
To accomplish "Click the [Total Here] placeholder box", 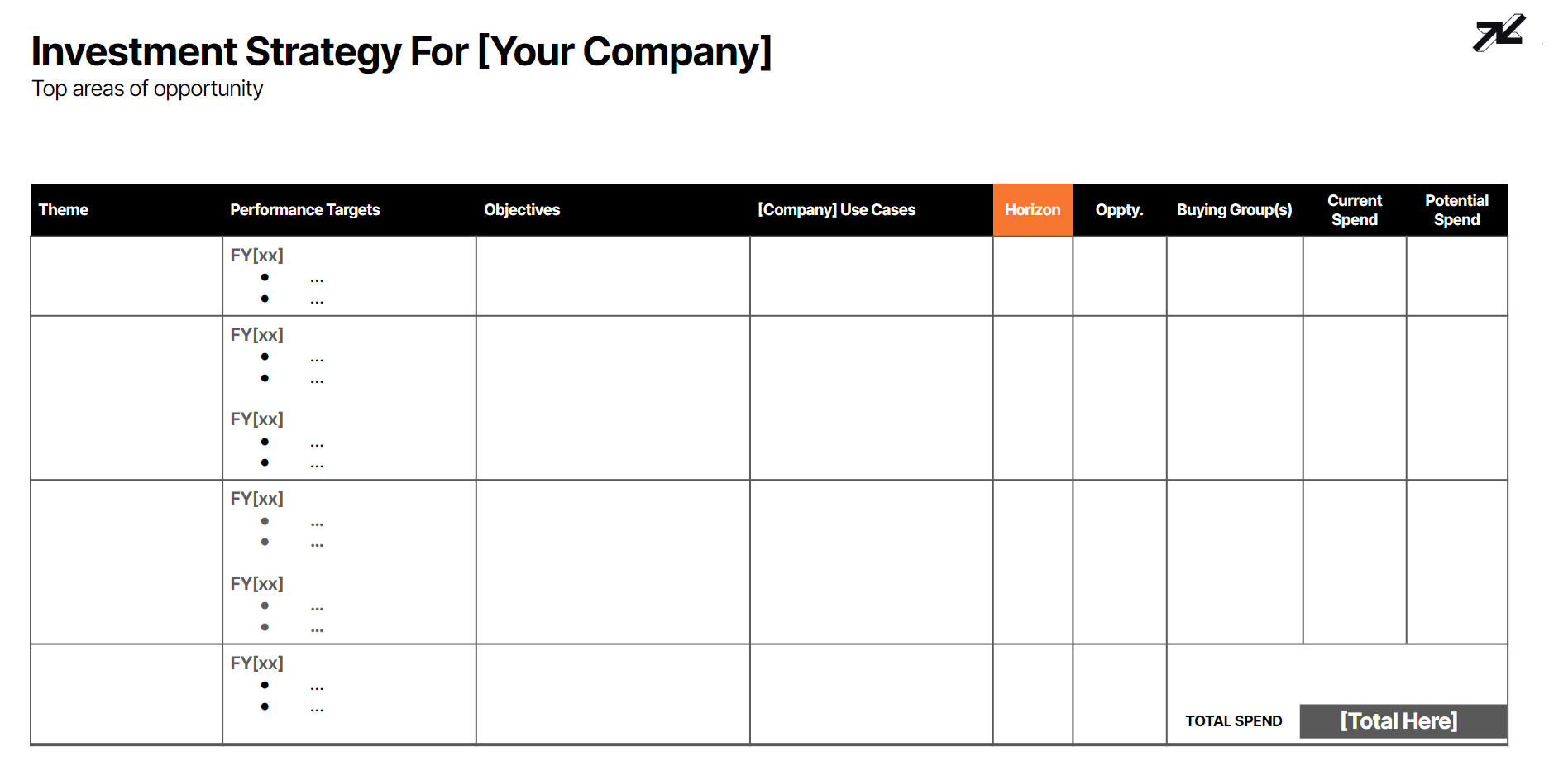I will pyautogui.click(x=1399, y=721).
